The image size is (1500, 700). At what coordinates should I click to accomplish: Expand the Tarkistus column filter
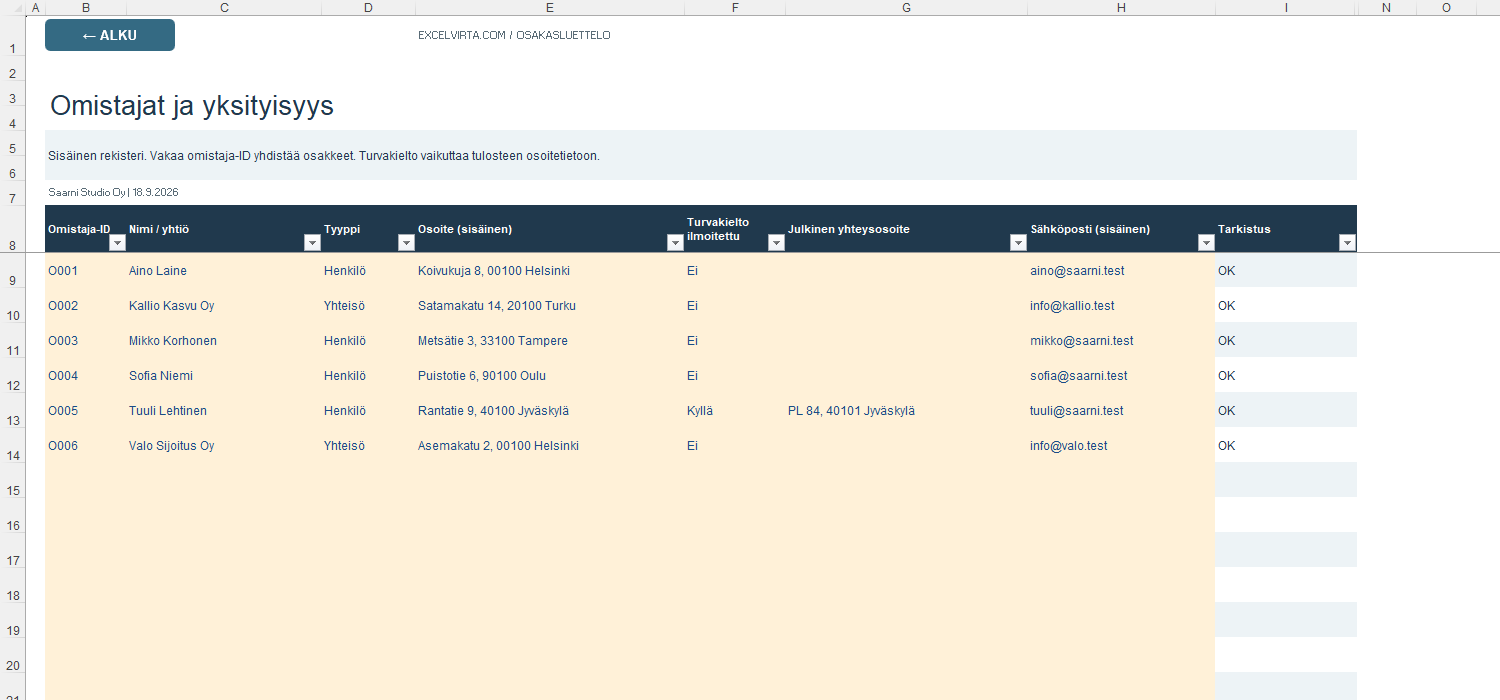(1347, 243)
